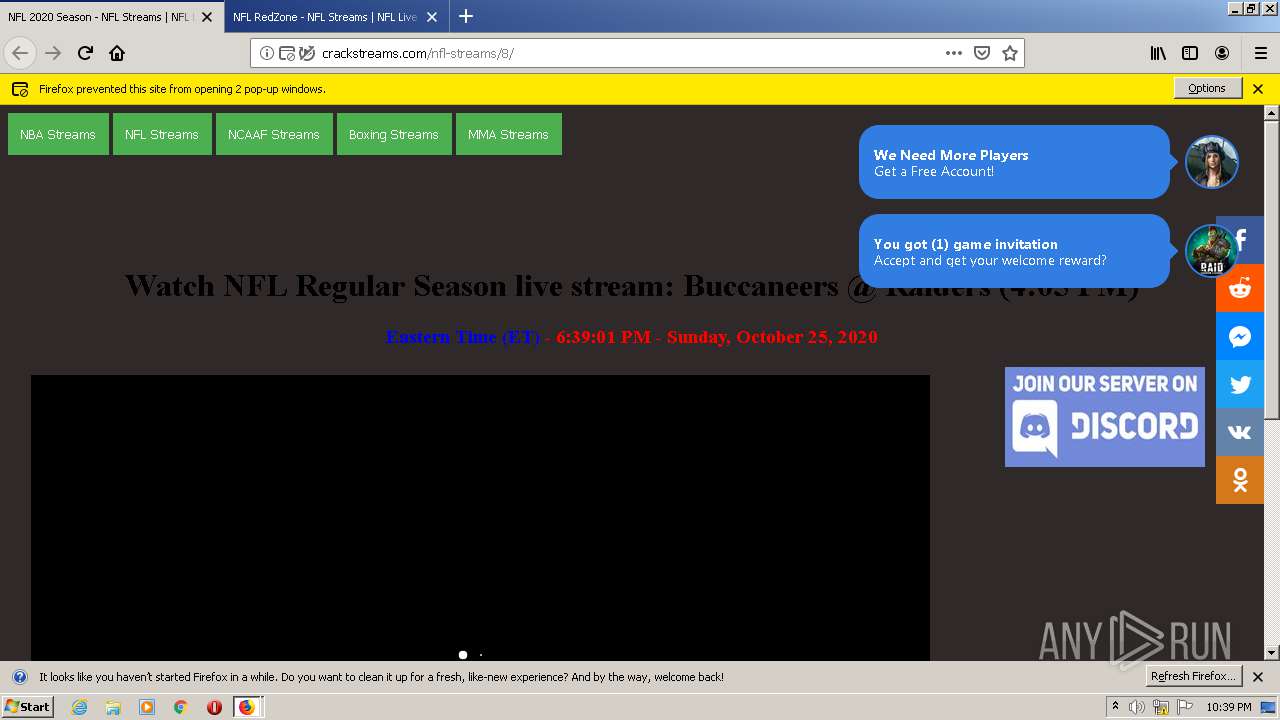
Task: Open the Windows Start menu
Action: tap(27, 706)
